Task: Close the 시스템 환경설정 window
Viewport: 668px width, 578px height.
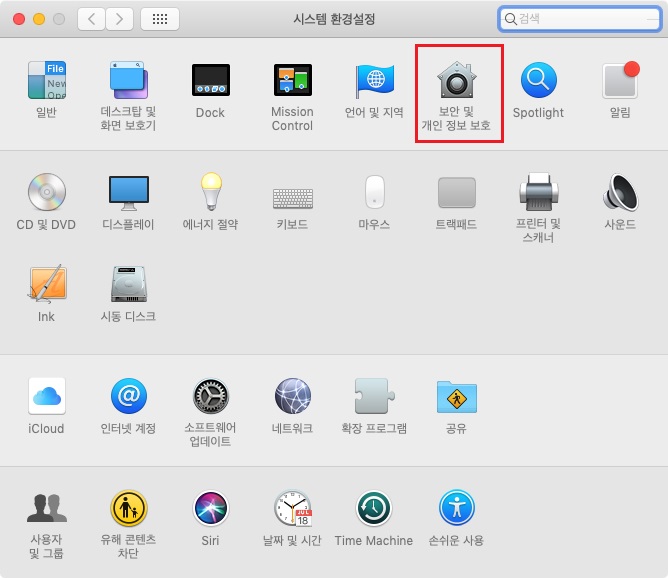Action: pos(19,19)
